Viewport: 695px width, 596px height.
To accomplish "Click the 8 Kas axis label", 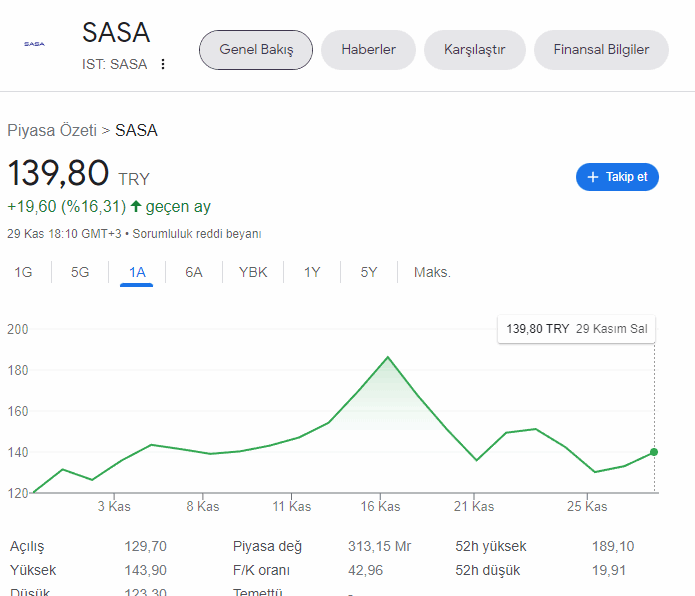I will (x=203, y=506).
